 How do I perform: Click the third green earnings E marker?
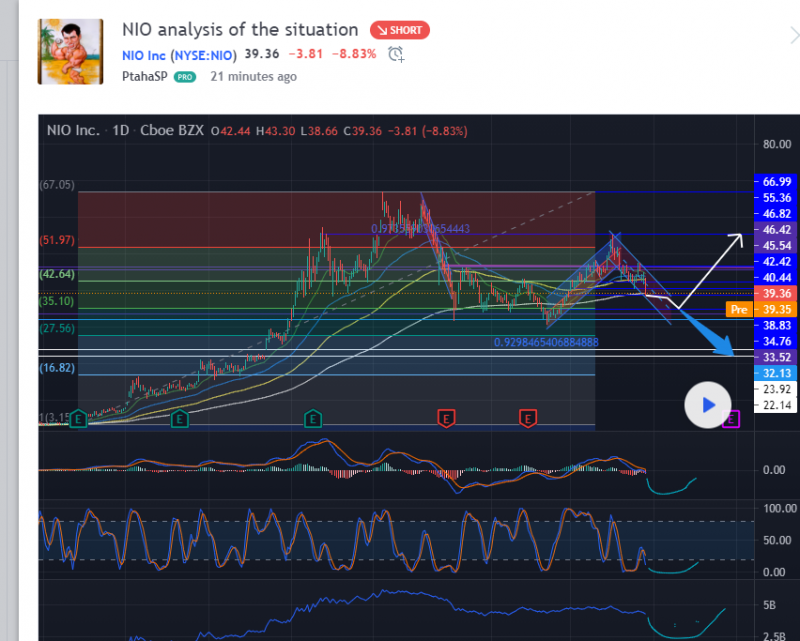pos(313,418)
